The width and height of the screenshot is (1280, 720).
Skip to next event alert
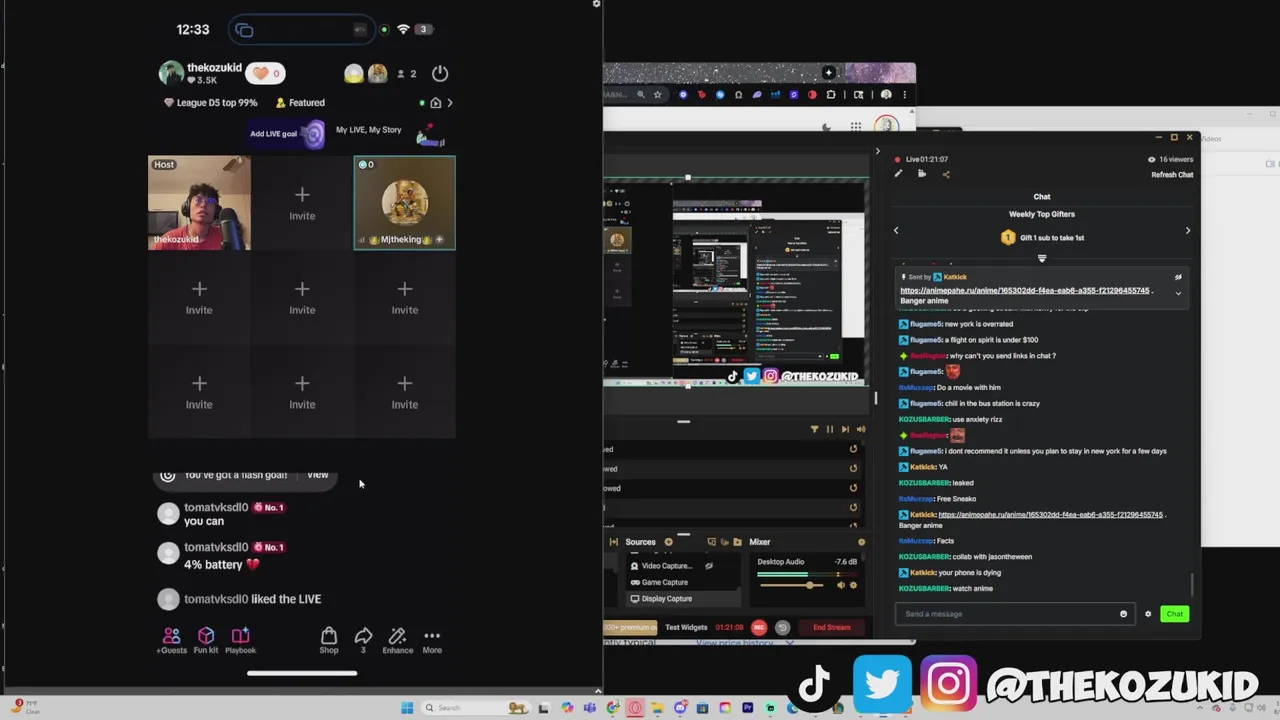[x=844, y=429]
